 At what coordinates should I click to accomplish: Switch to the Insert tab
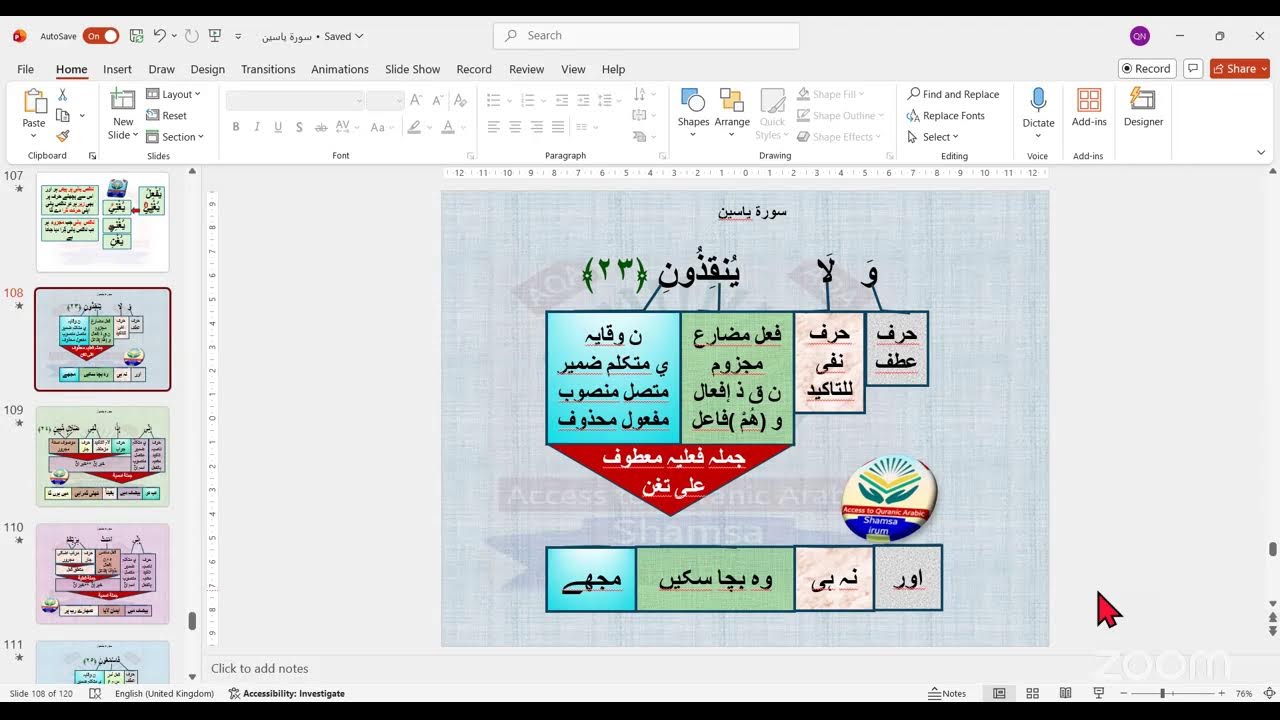(x=117, y=69)
